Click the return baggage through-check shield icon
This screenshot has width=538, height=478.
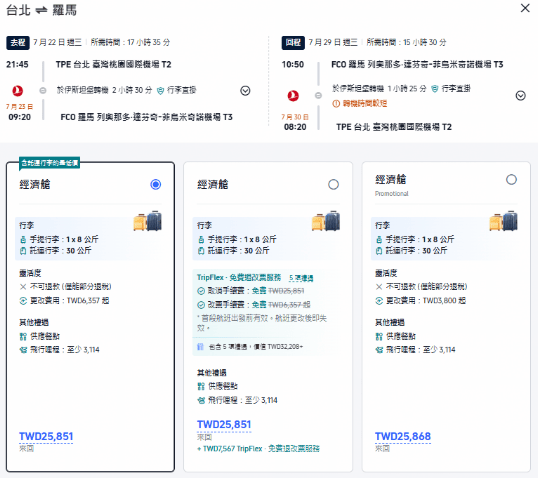[435, 89]
